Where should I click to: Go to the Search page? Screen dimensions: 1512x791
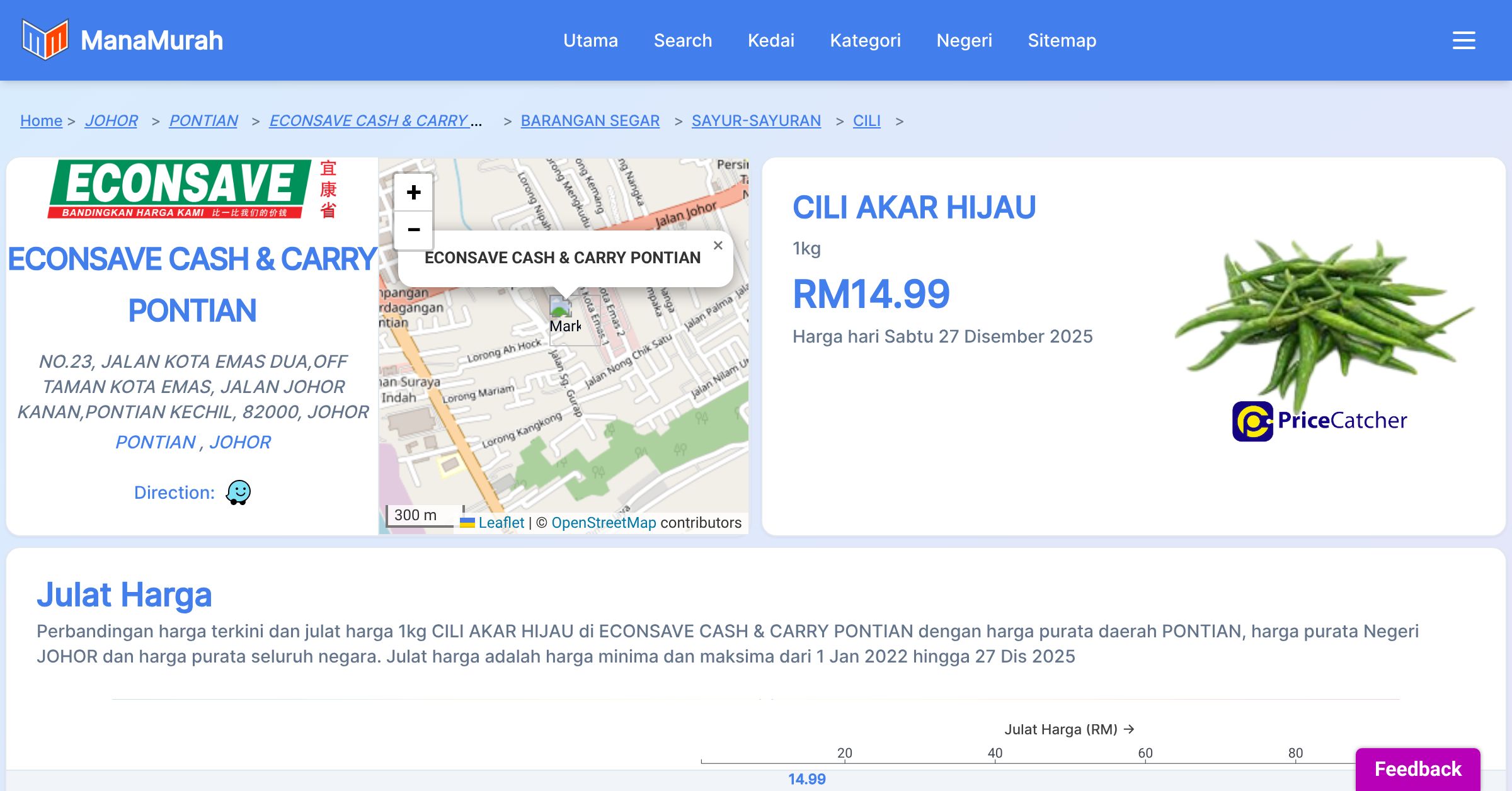coord(683,40)
